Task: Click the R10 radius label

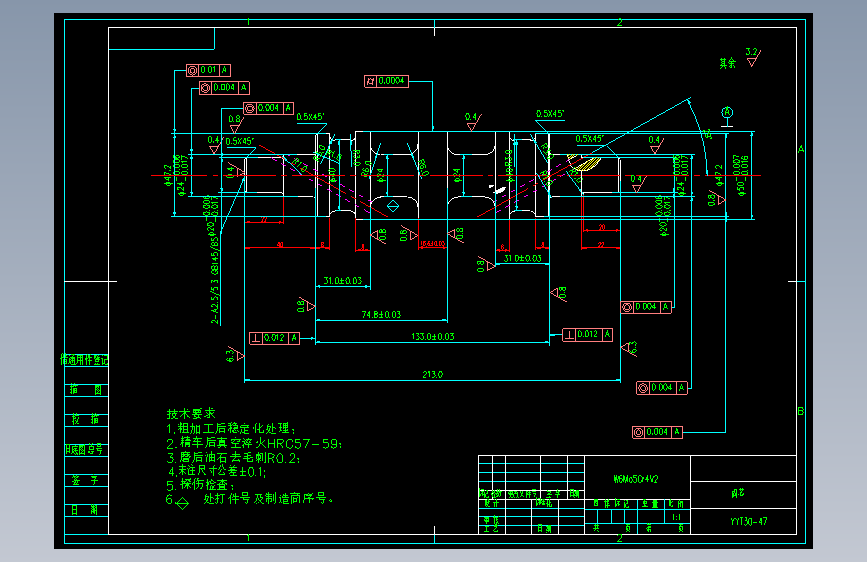Action: pyautogui.click(x=299, y=165)
